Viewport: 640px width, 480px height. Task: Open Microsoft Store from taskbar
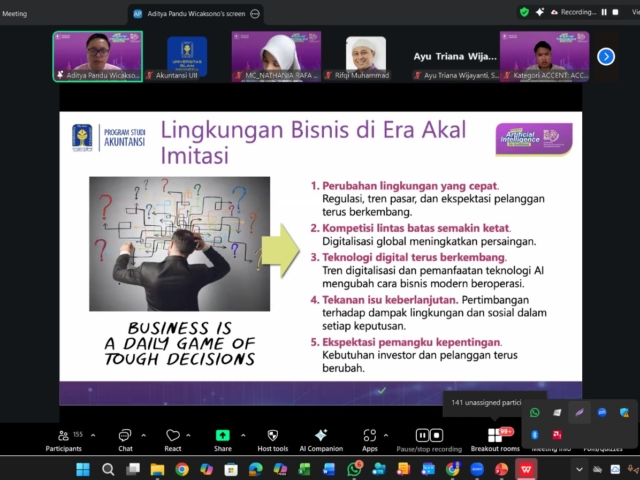coord(231,469)
